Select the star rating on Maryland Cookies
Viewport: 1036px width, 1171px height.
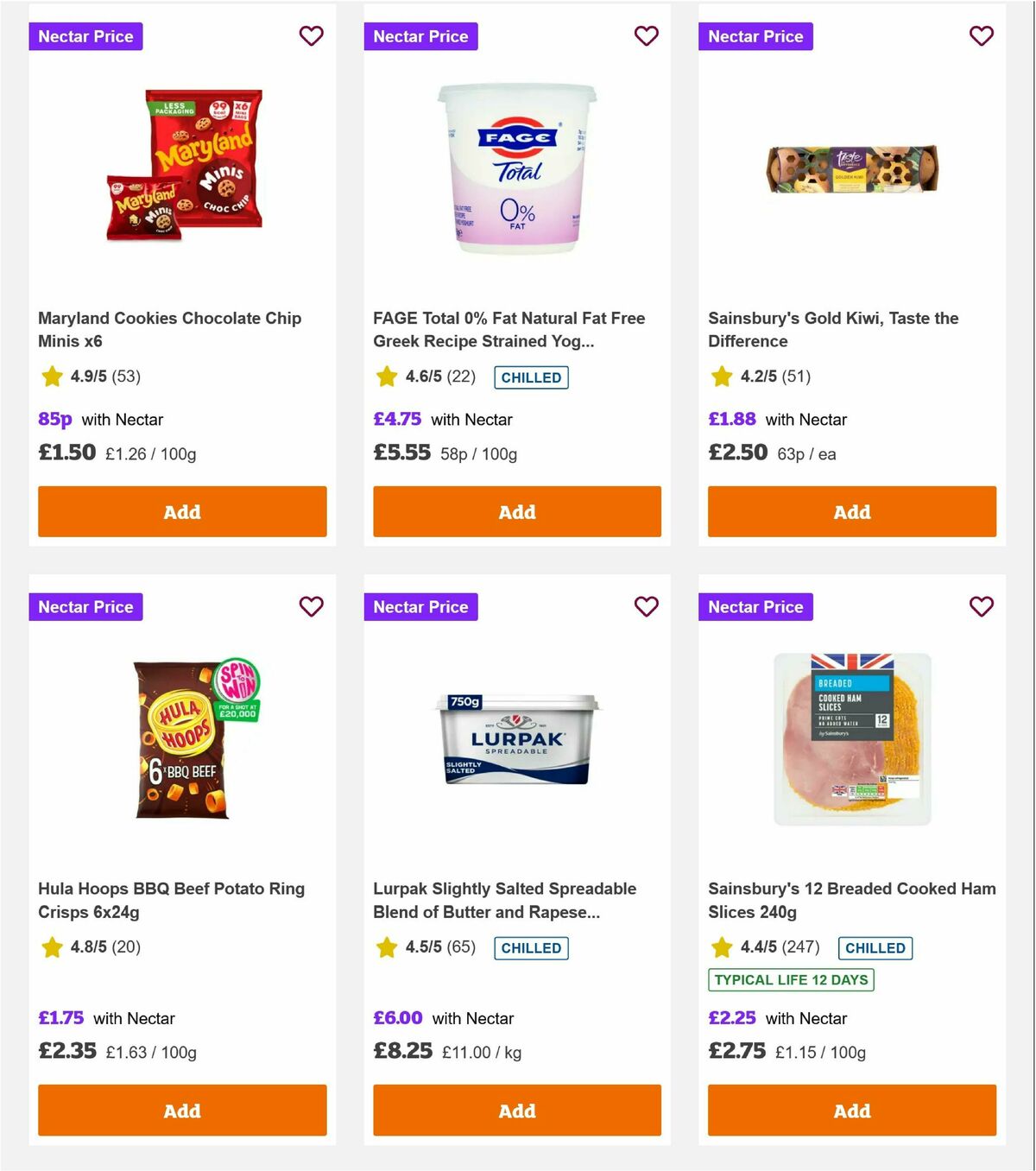click(x=50, y=377)
